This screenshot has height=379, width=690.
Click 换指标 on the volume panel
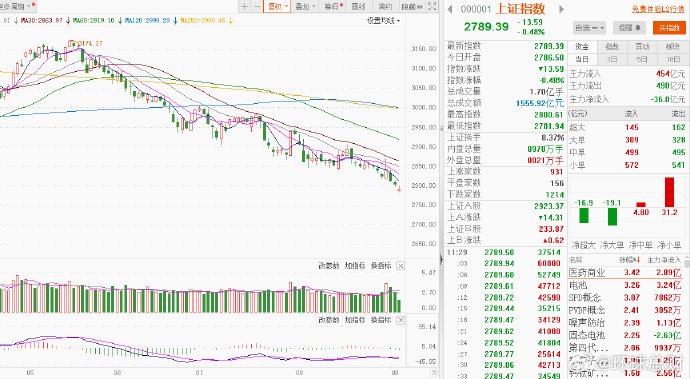click(381, 266)
